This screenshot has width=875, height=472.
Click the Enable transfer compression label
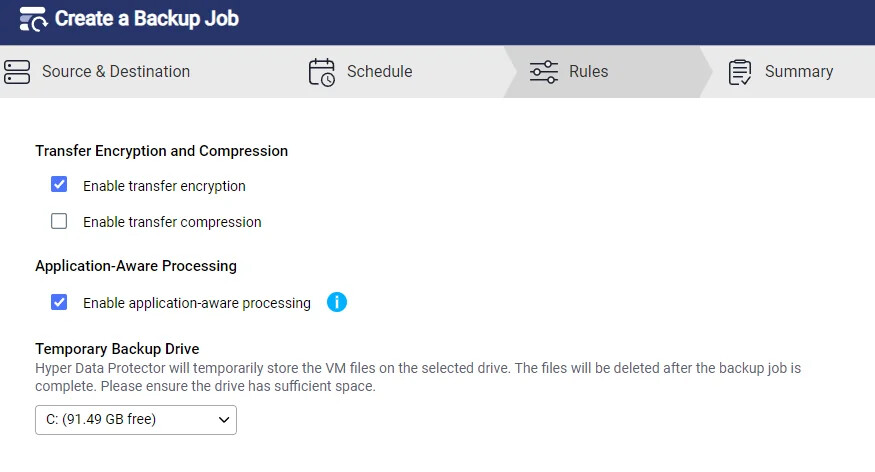[172, 222]
